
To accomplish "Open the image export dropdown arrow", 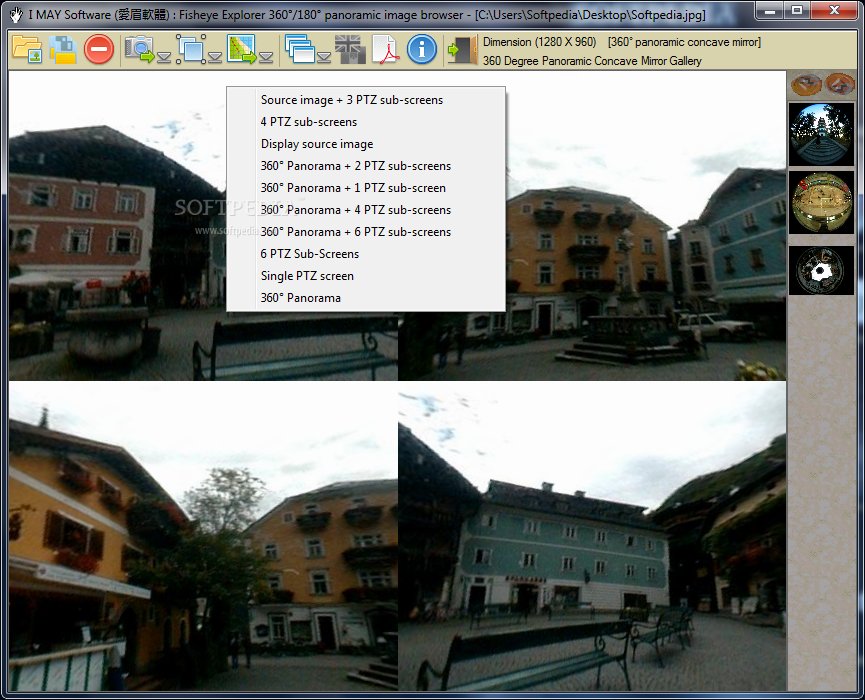I will point(266,57).
